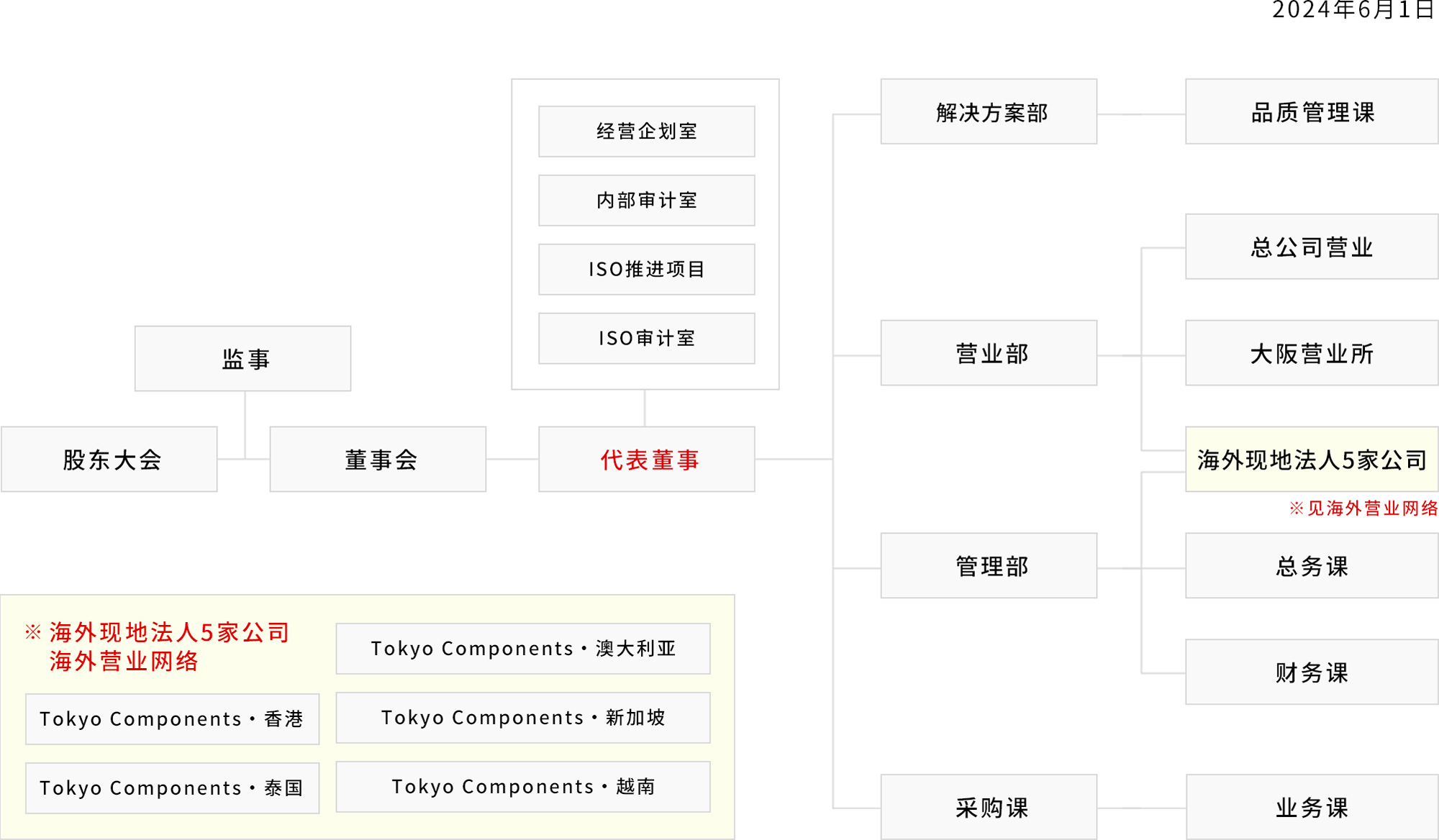
Task: Select Tokyo Components・新加坡 entry
Action: tap(523, 718)
